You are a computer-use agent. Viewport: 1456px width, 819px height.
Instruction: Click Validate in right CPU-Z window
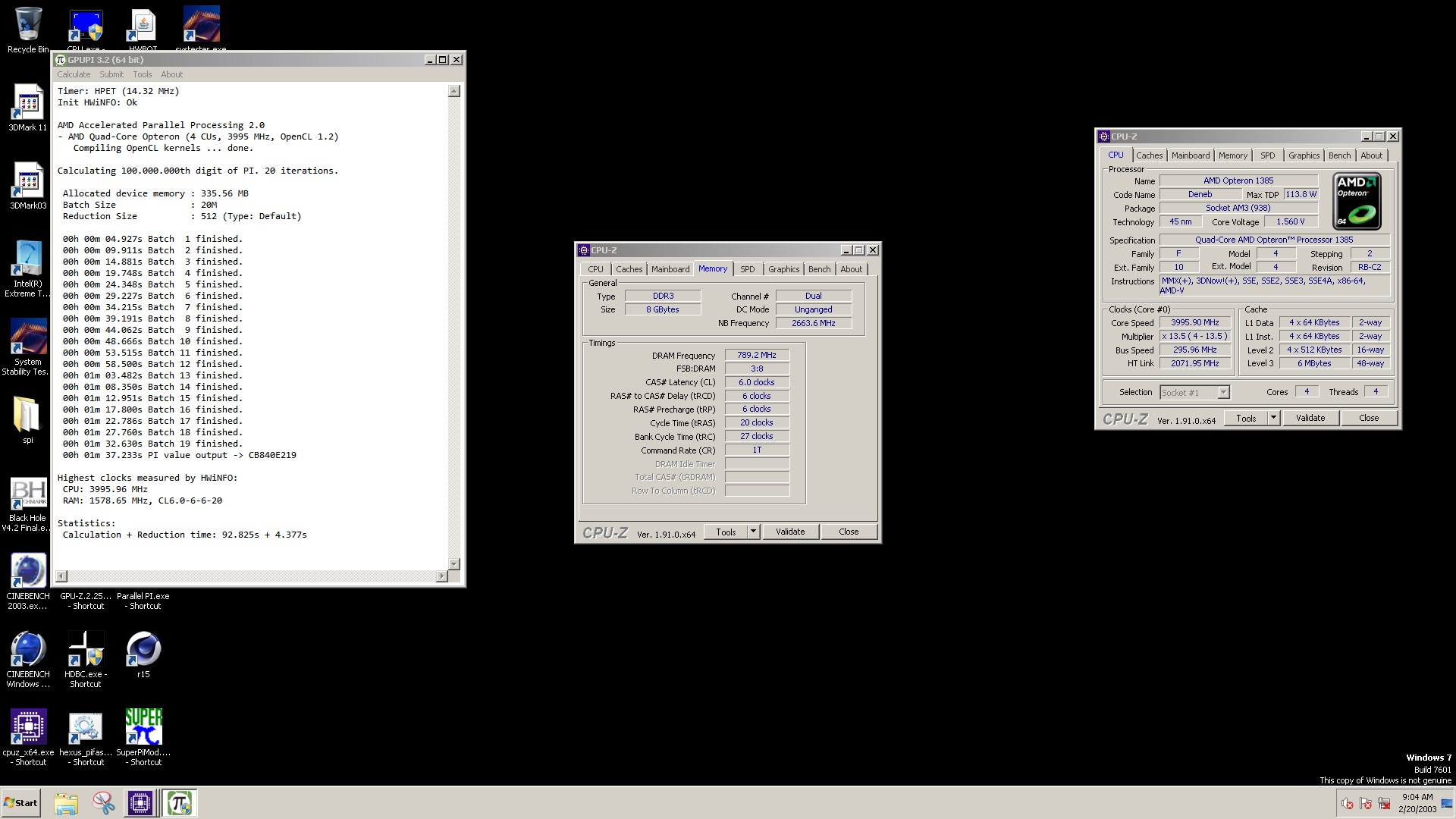coord(1310,419)
